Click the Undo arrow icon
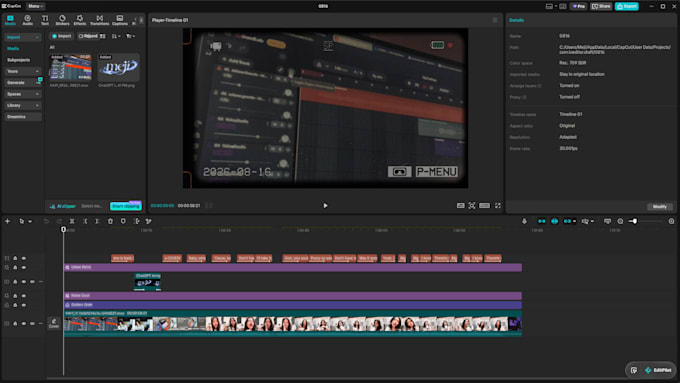 (x=46, y=221)
